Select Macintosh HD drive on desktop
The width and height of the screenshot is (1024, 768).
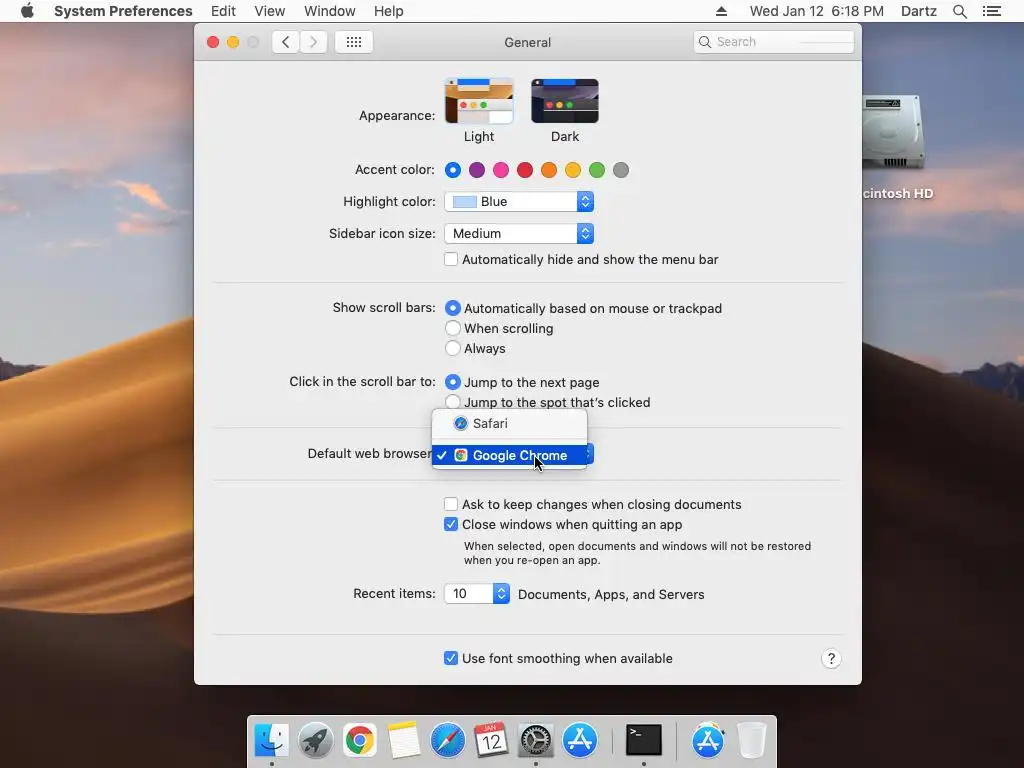tap(893, 133)
